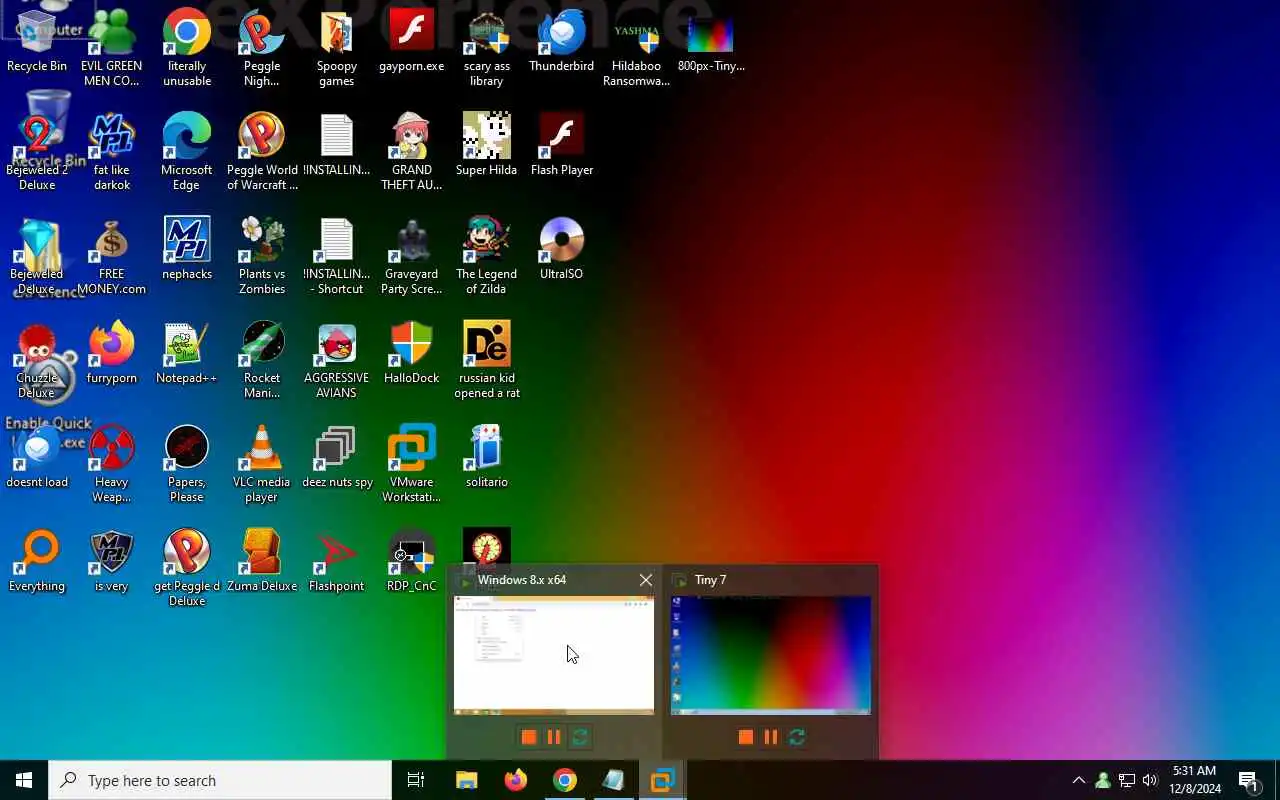The width and height of the screenshot is (1280, 800).
Task: Open the Spoopy games folder
Action: pyautogui.click(x=337, y=48)
